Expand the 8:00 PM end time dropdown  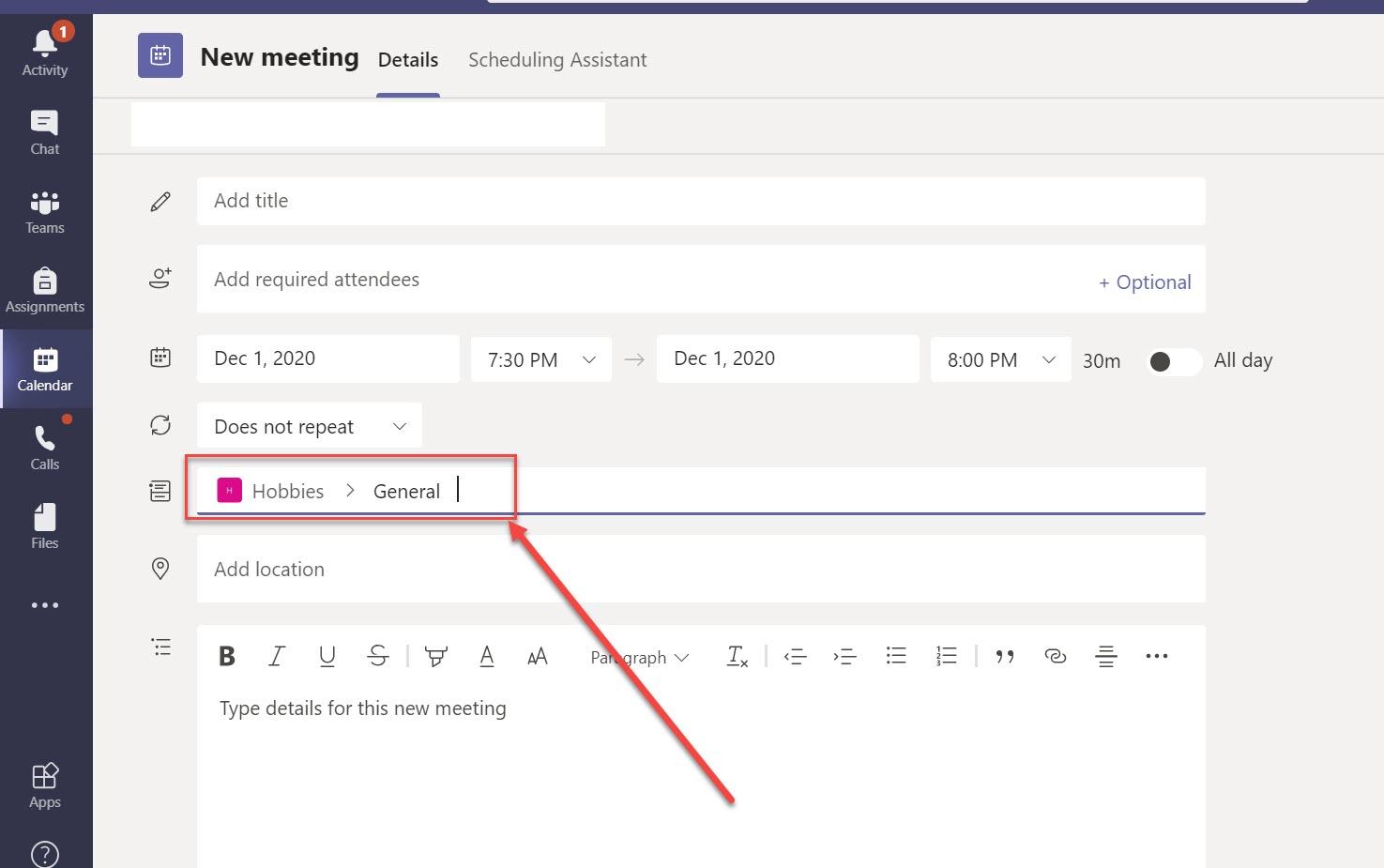1001,359
